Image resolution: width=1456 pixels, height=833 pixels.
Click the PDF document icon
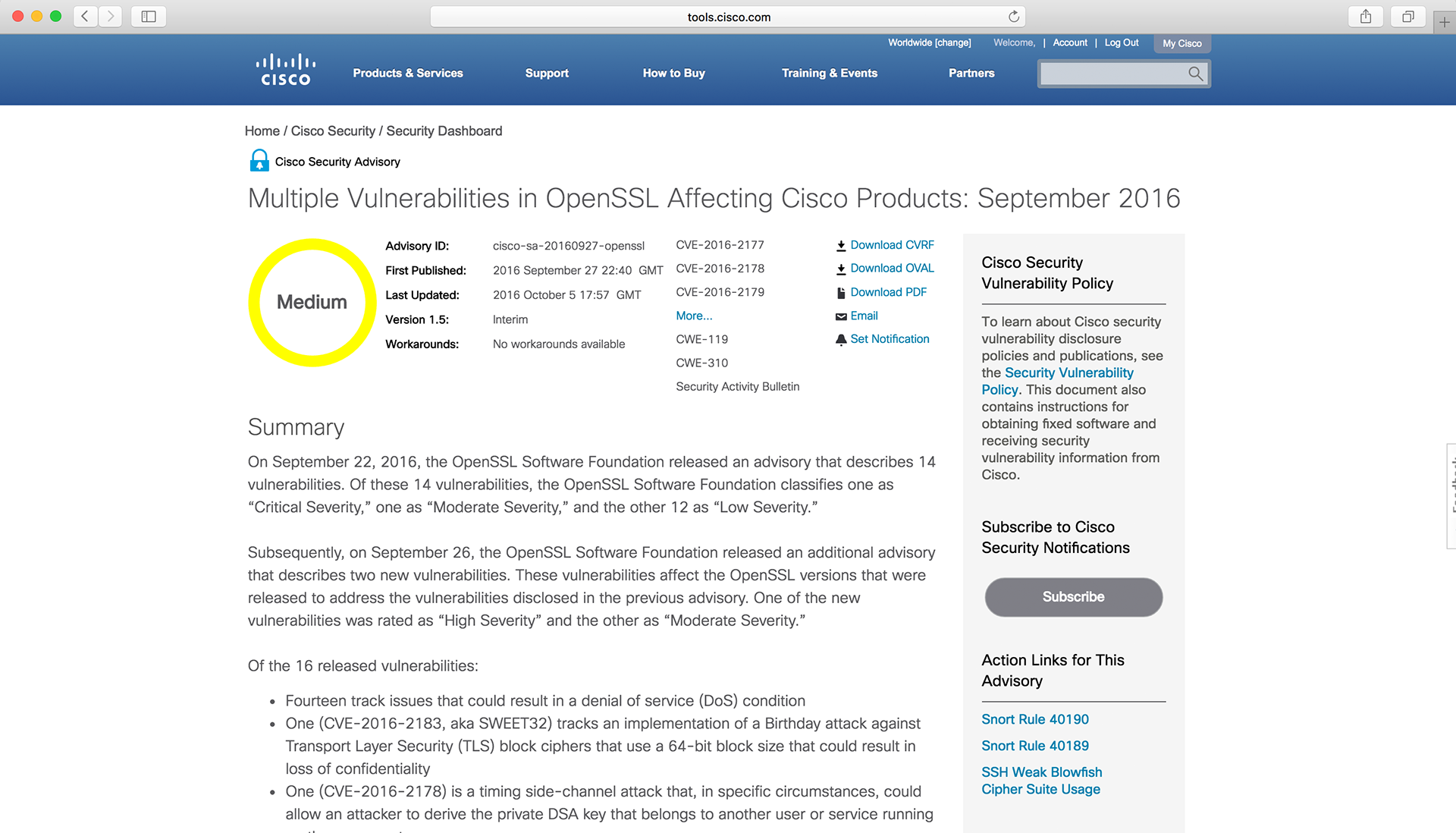(x=841, y=293)
